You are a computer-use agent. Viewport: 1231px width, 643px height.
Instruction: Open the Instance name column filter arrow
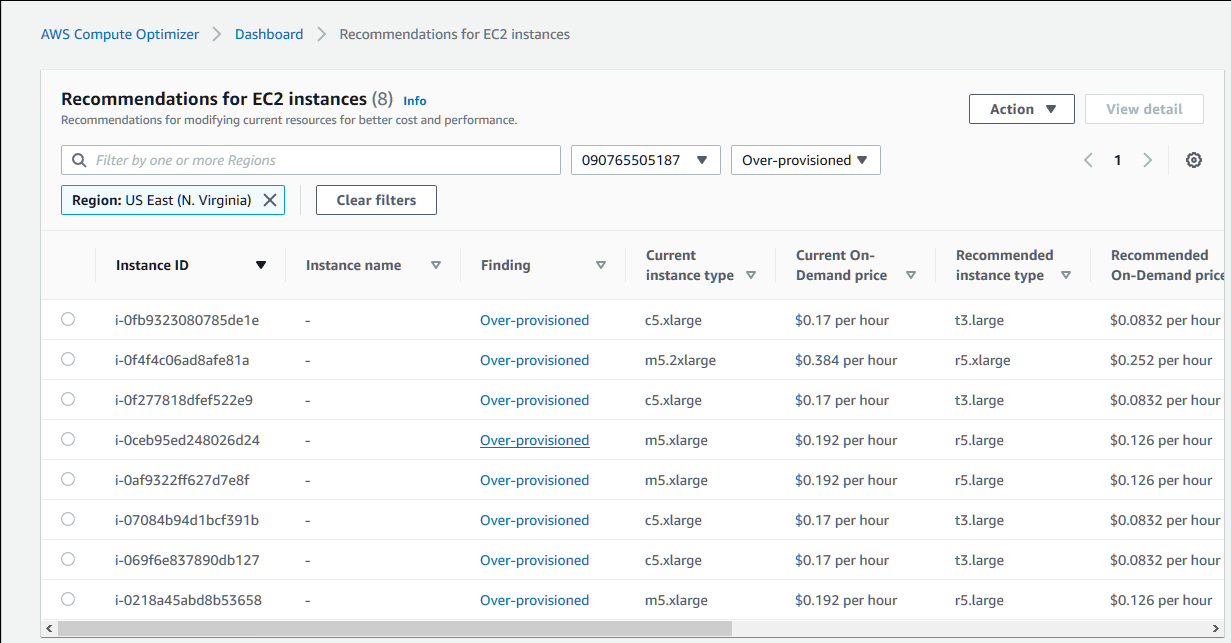point(436,265)
